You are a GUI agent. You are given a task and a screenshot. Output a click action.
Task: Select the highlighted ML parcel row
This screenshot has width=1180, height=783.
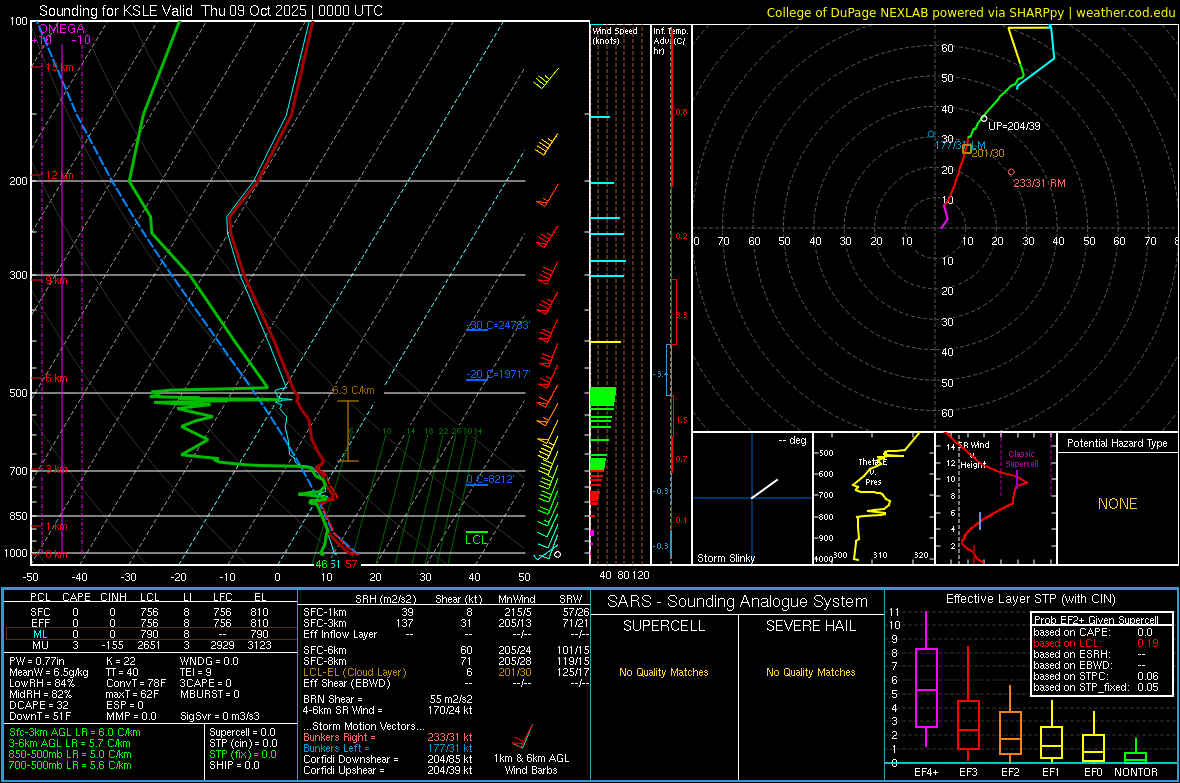[x=150, y=634]
